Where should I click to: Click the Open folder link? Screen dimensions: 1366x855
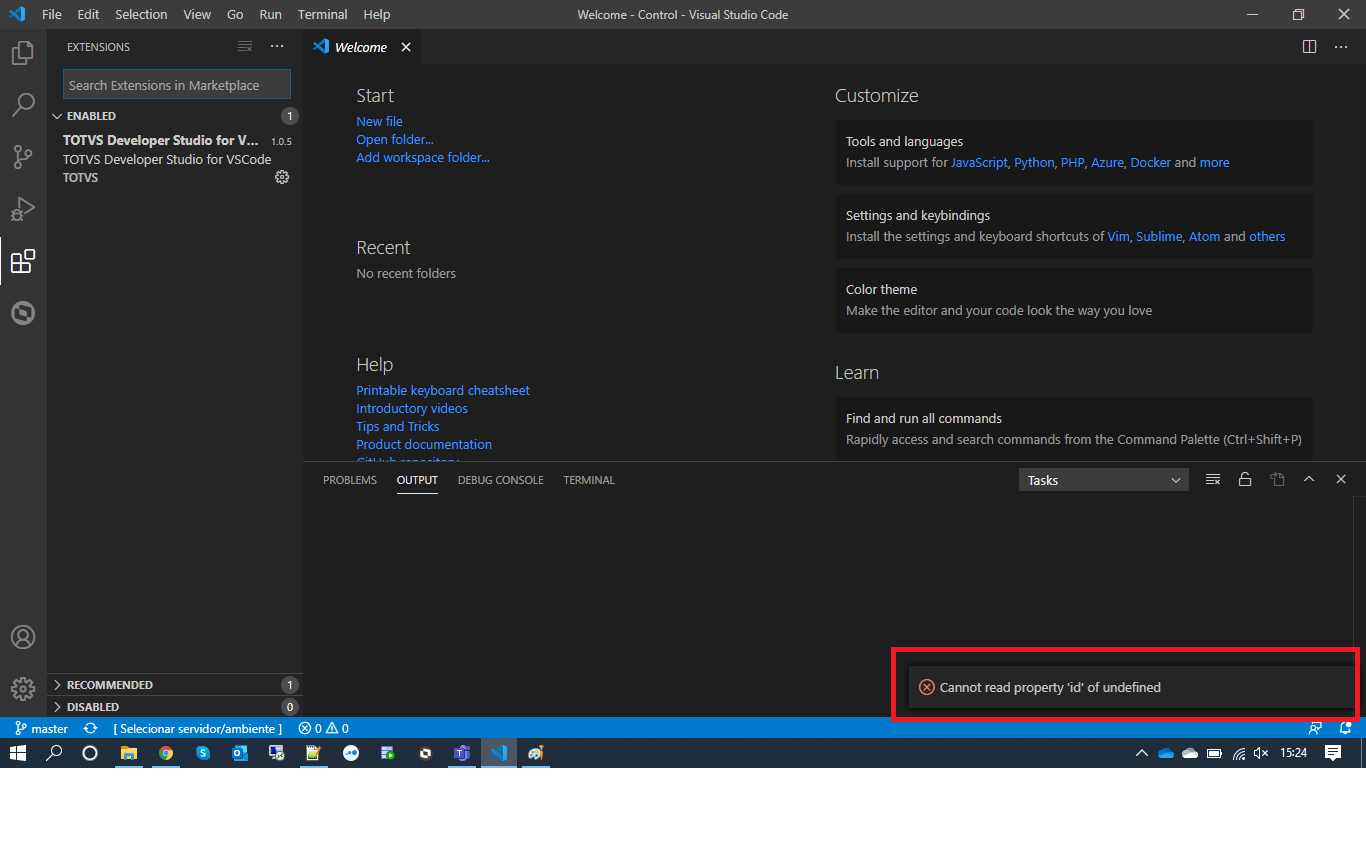[394, 139]
